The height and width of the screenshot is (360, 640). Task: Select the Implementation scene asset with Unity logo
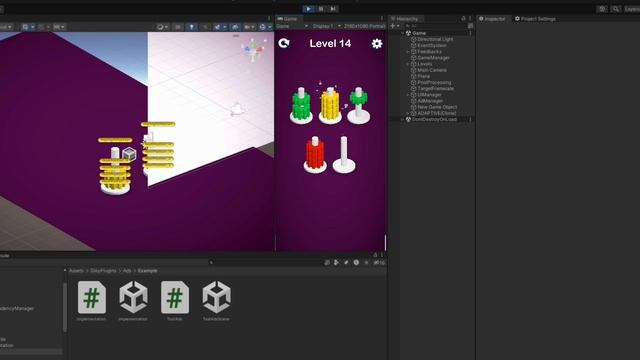[x=133, y=301]
